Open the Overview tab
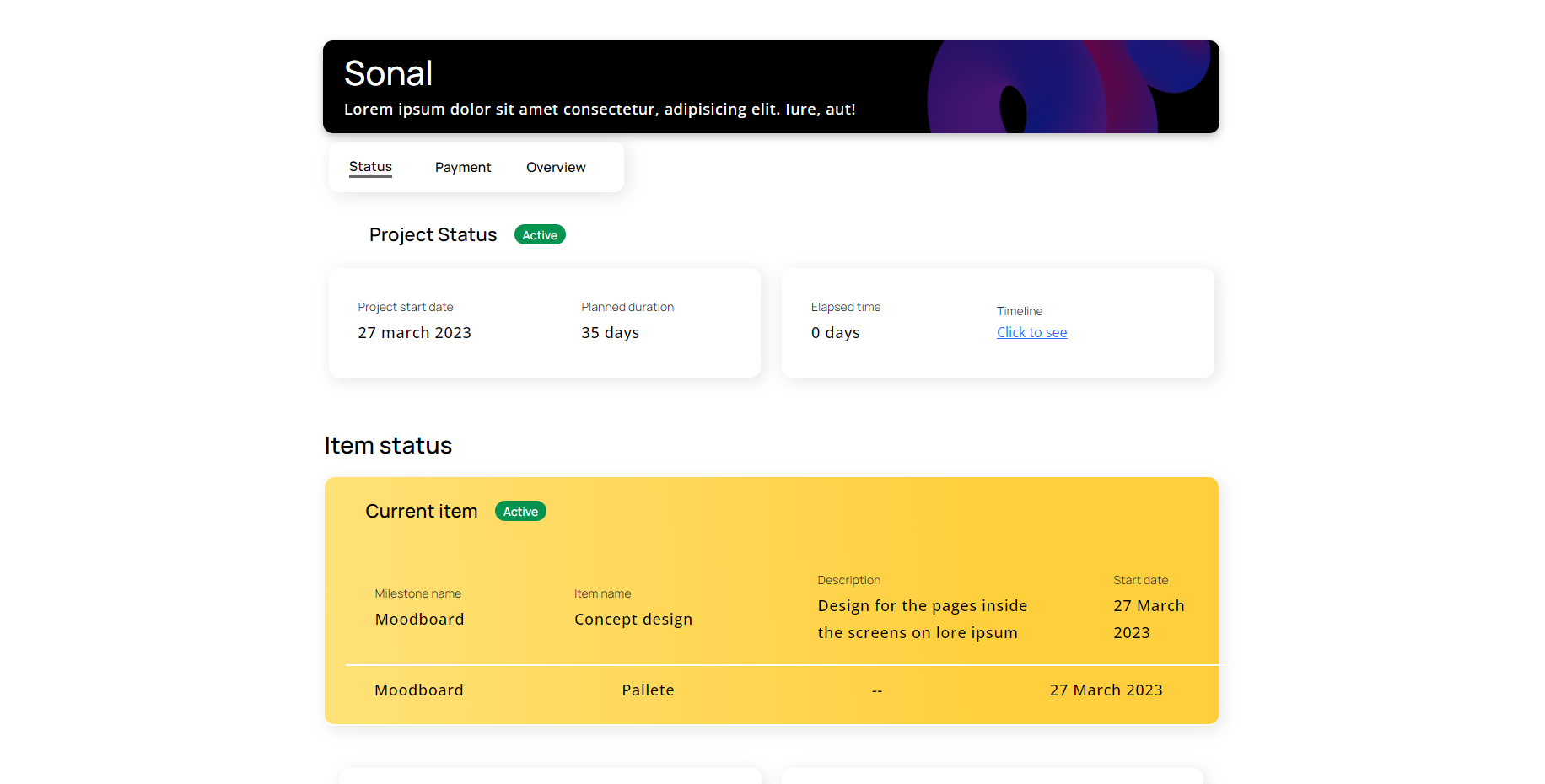 555,167
